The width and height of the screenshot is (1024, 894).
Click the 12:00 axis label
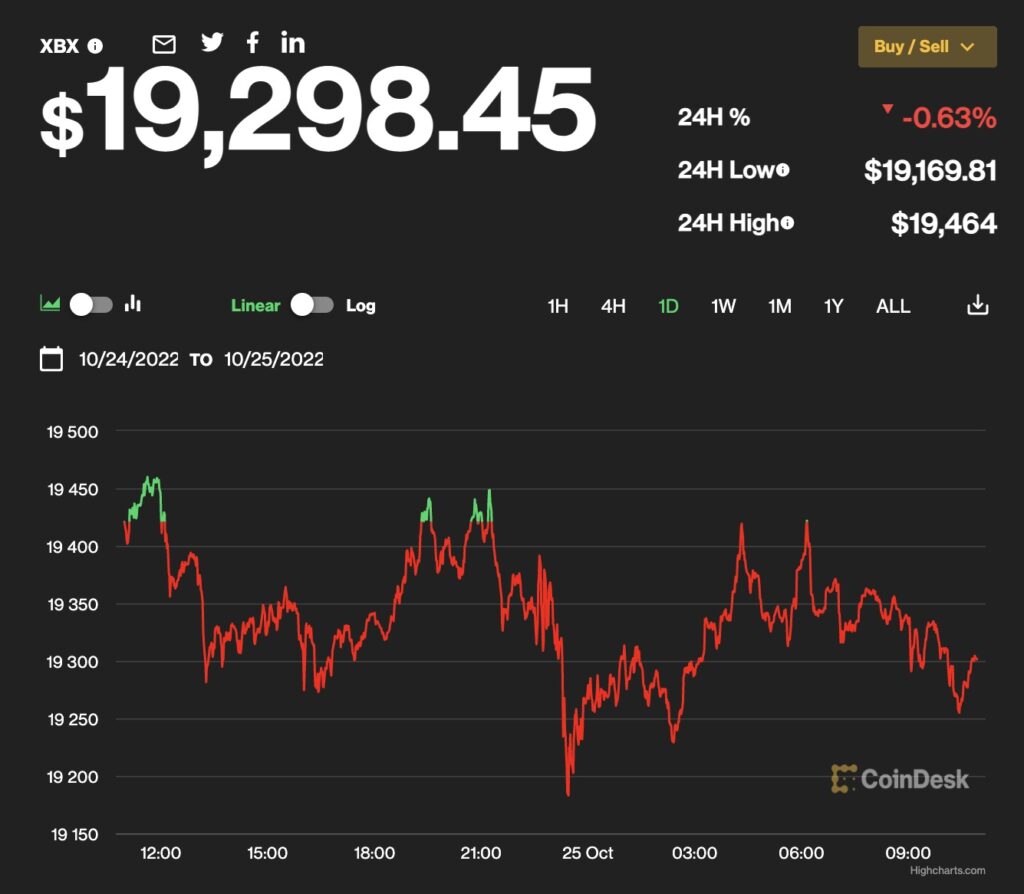click(x=161, y=853)
